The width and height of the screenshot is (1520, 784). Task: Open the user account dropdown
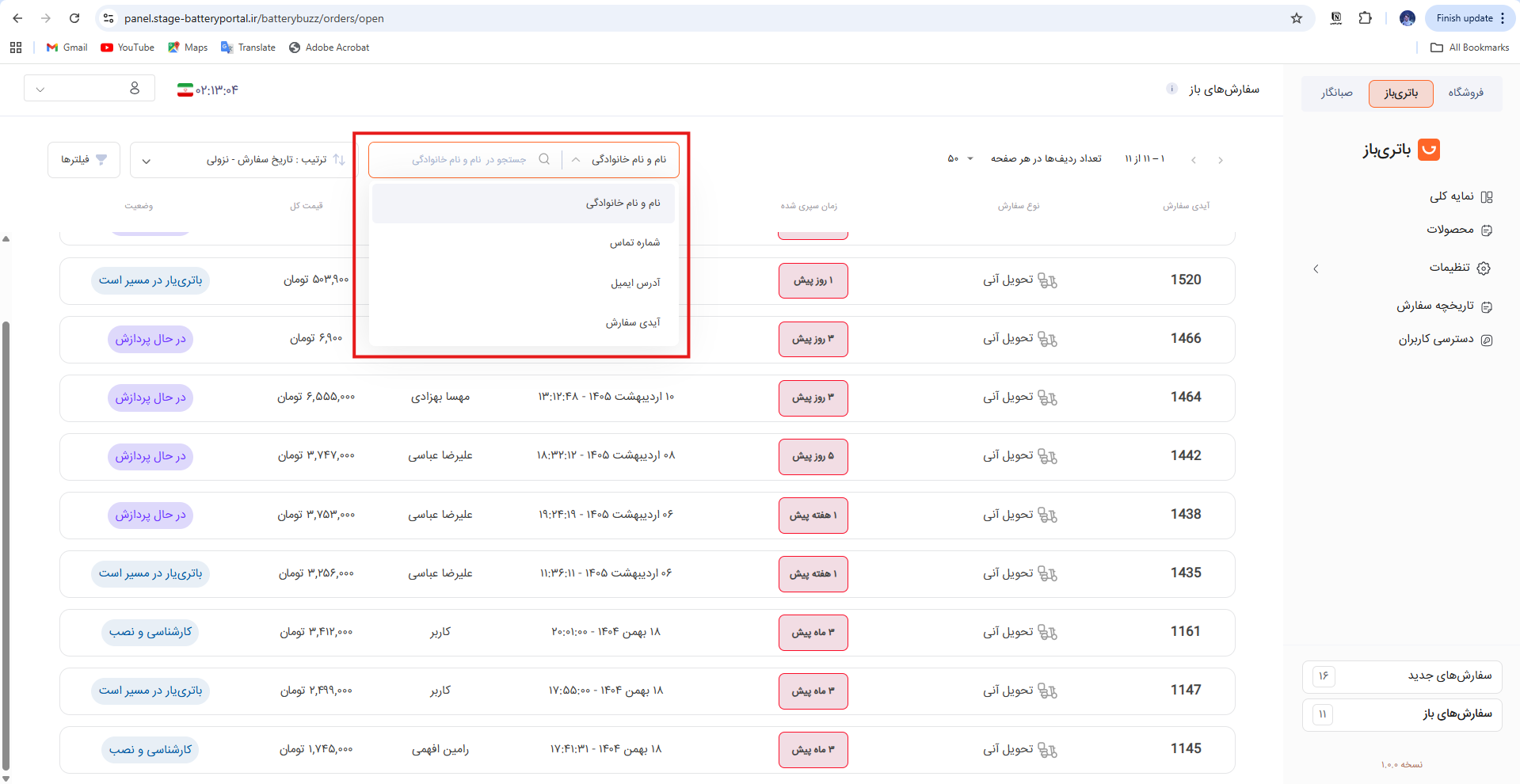pyautogui.click(x=89, y=89)
